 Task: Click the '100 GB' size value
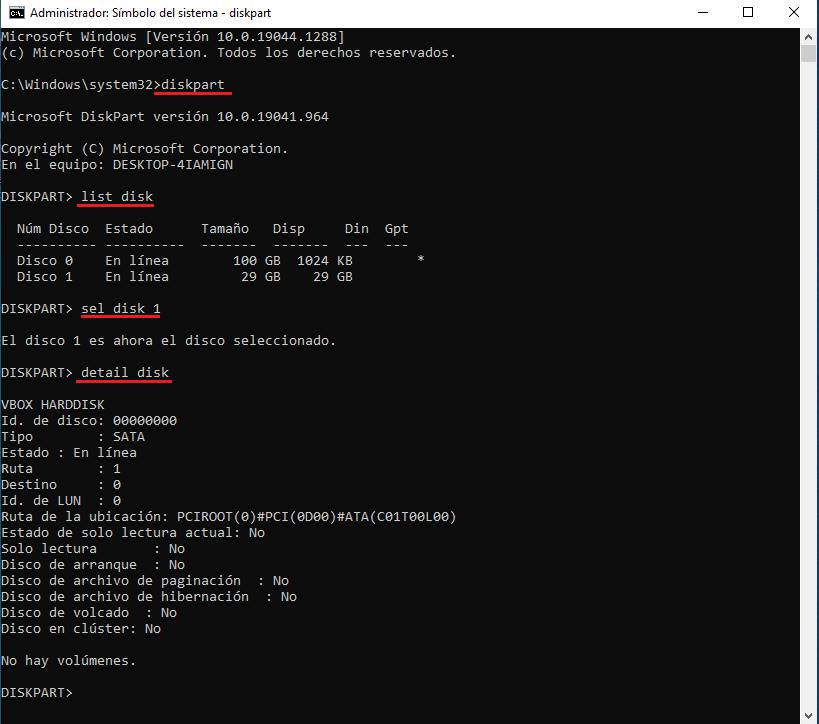(x=257, y=261)
